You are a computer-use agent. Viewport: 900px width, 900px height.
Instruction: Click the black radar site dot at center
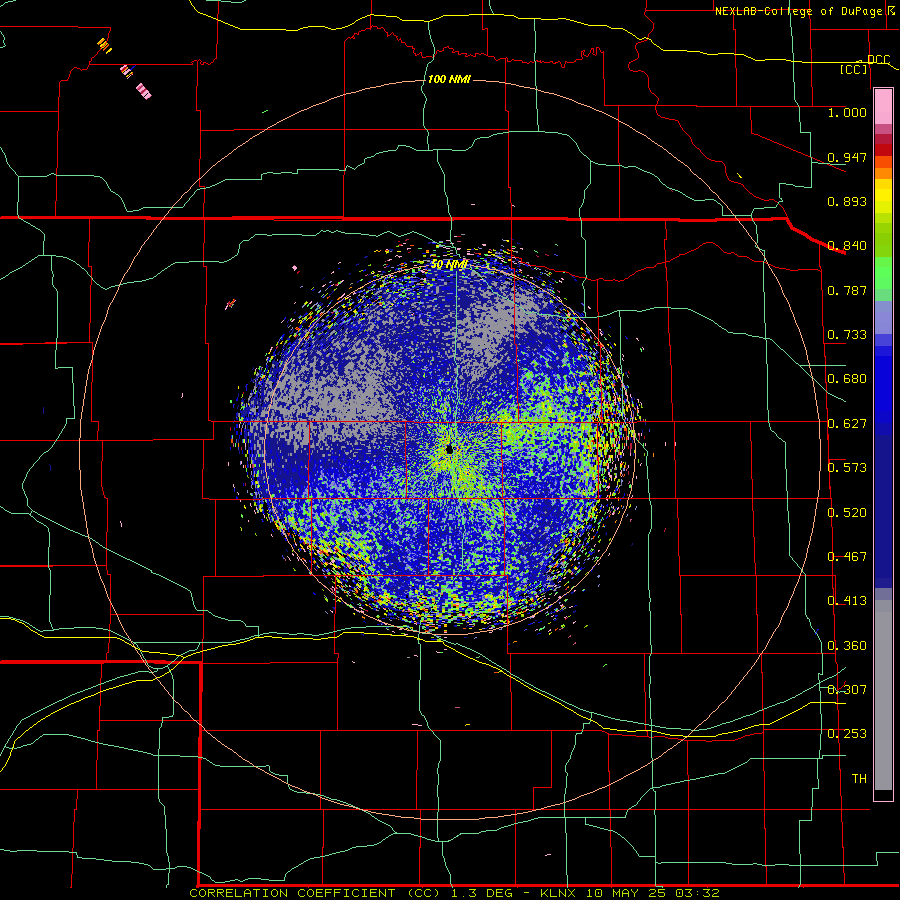(449, 449)
